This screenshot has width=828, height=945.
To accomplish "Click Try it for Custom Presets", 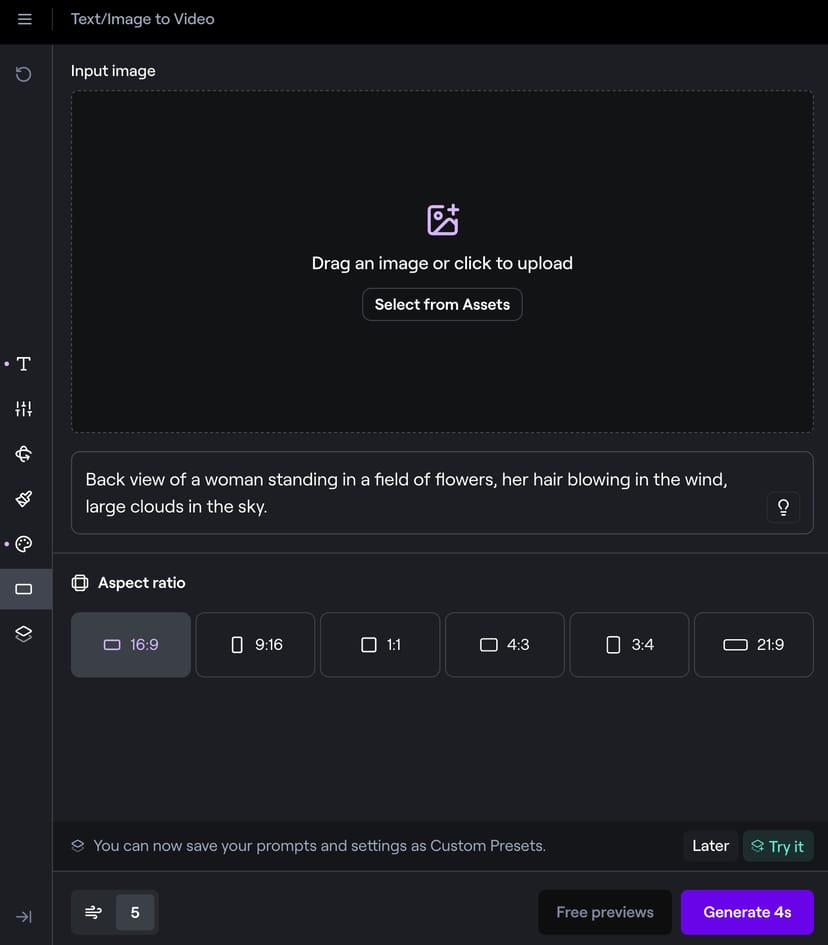I will click(777, 846).
